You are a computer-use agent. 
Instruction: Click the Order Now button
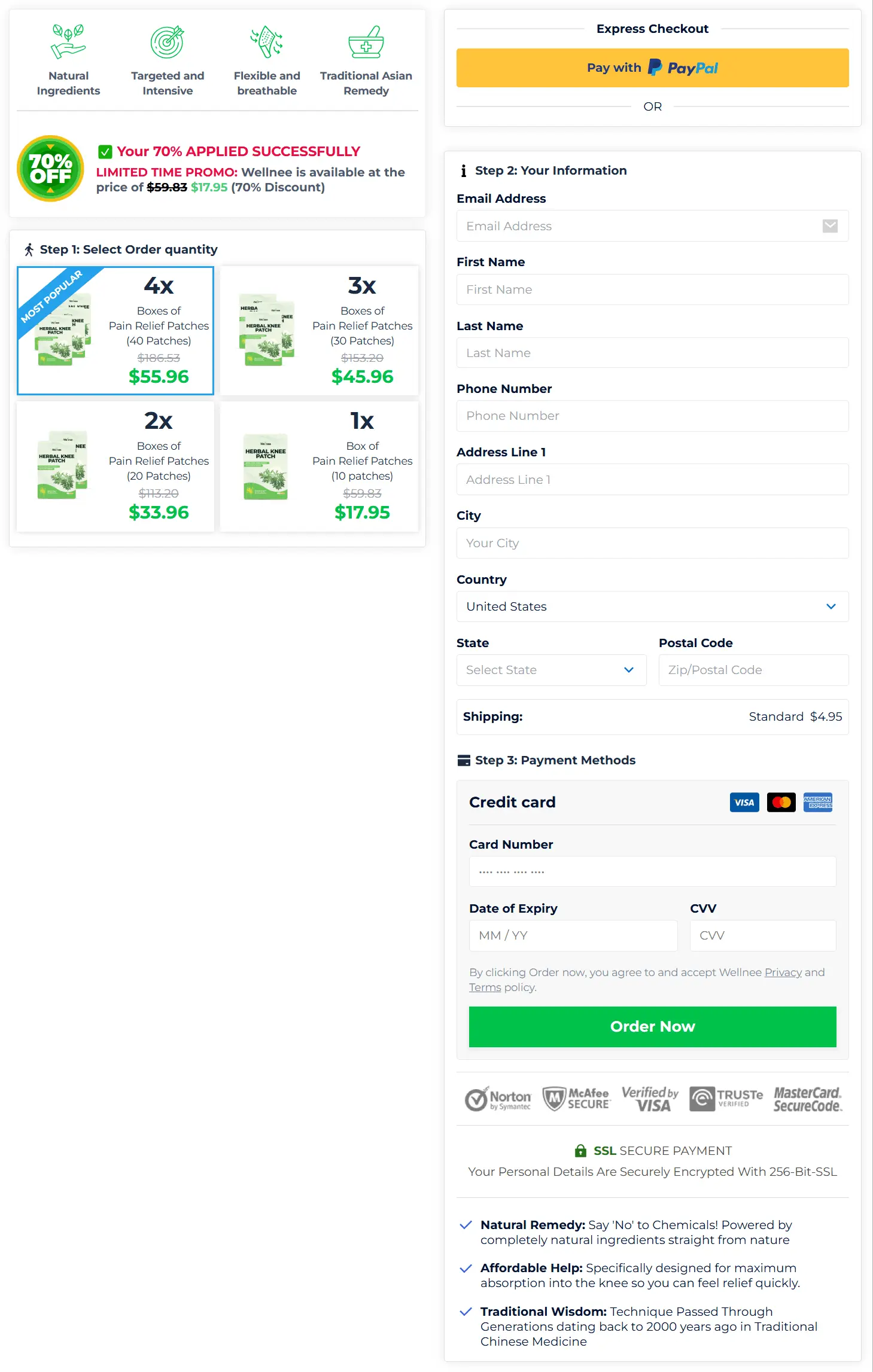652,1026
